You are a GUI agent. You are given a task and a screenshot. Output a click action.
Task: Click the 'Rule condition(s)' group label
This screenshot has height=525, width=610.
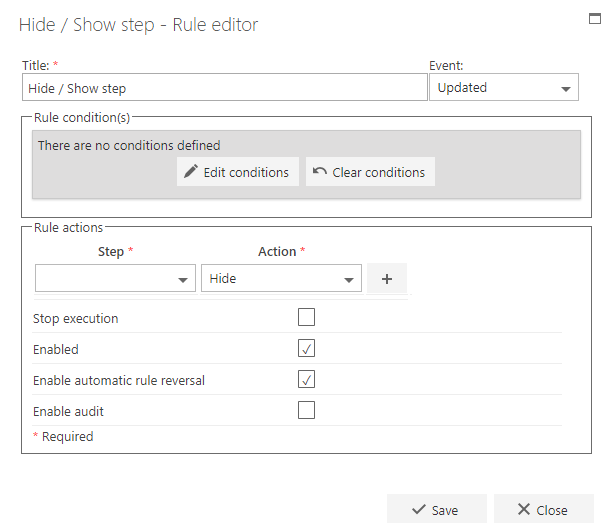(82, 117)
